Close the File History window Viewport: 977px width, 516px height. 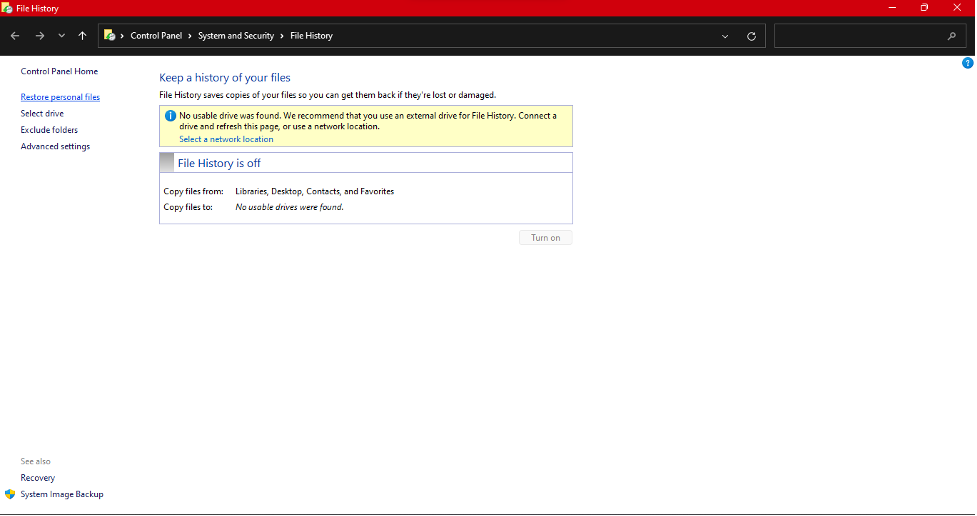957,7
